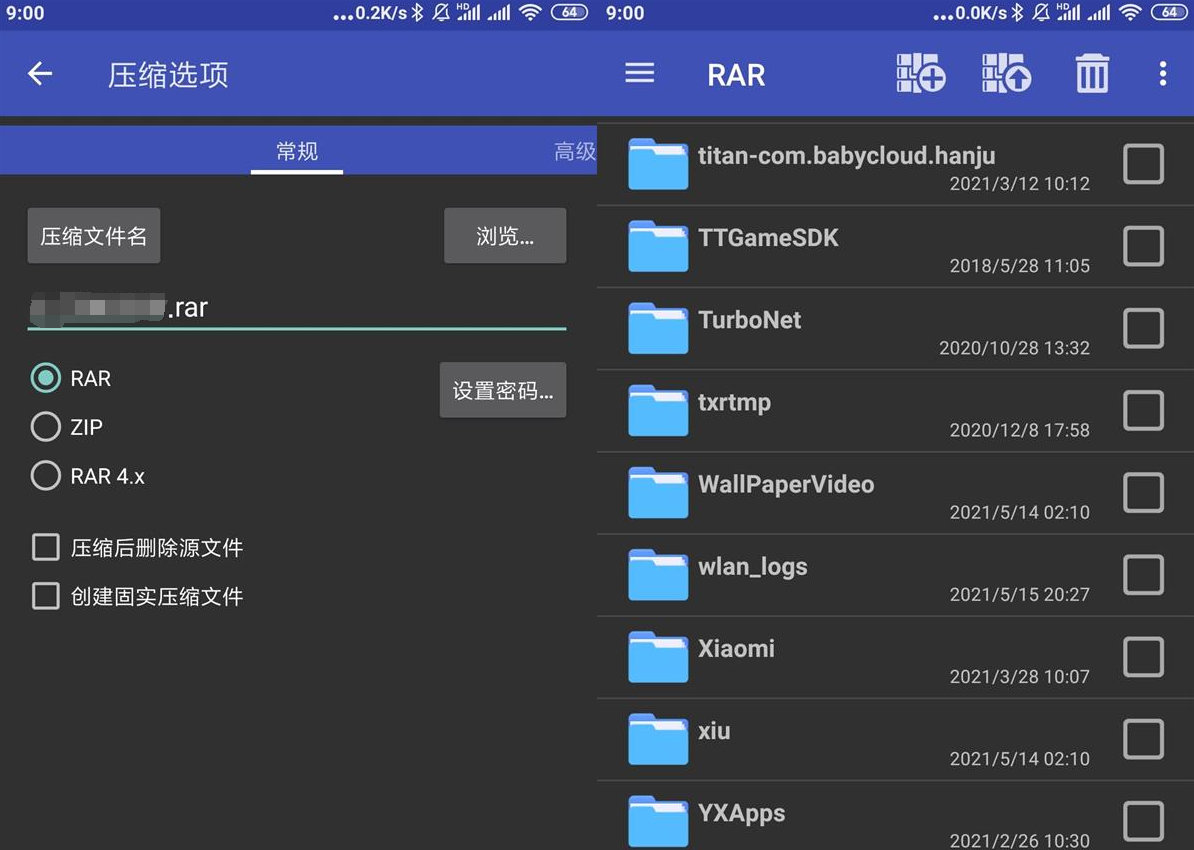
Task: Check the TurboNet folder checkbox
Action: click(1143, 328)
